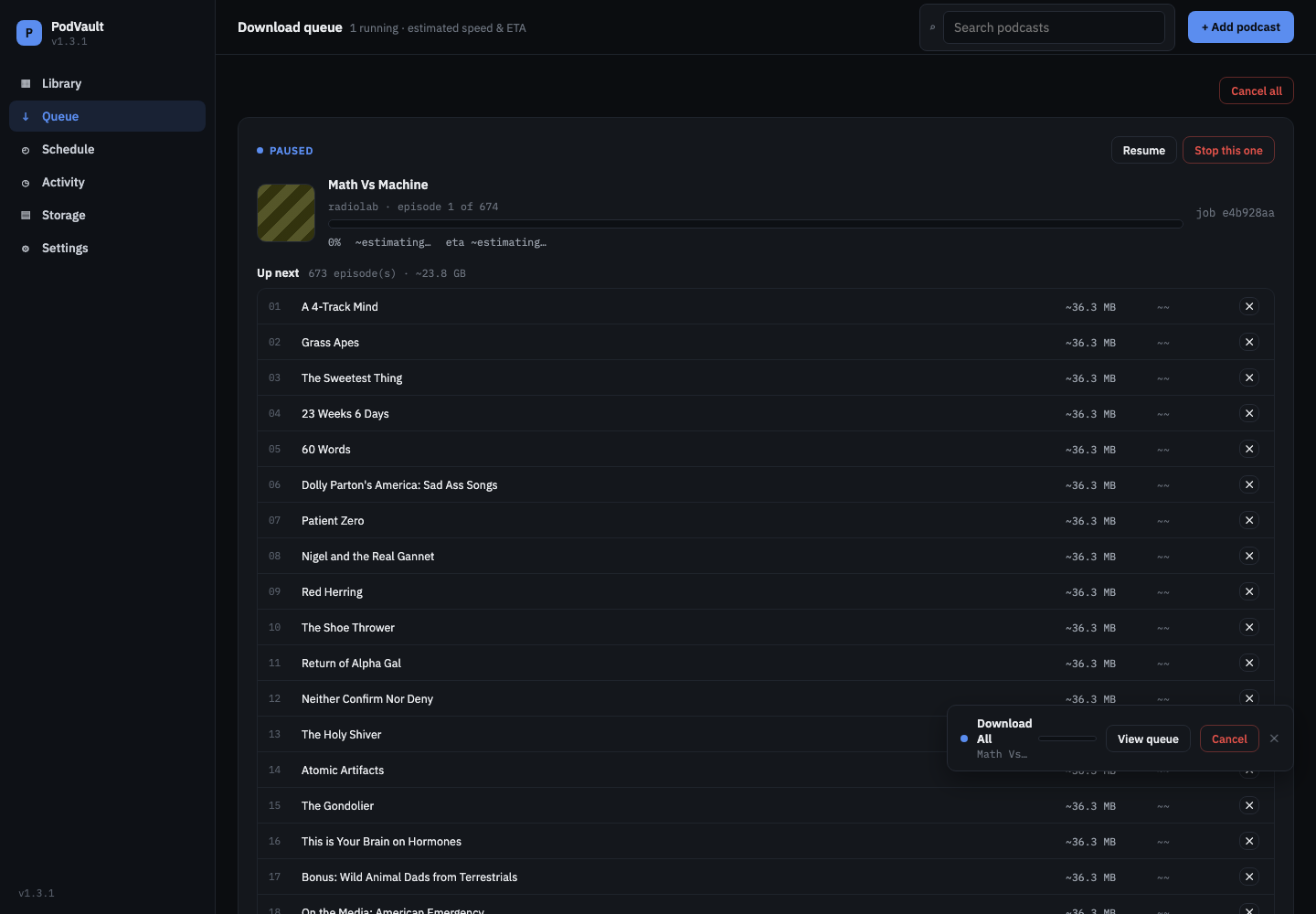Click the PodVault logo icon
Viewport: 1316px width, 914px height.
coord(29,33)
